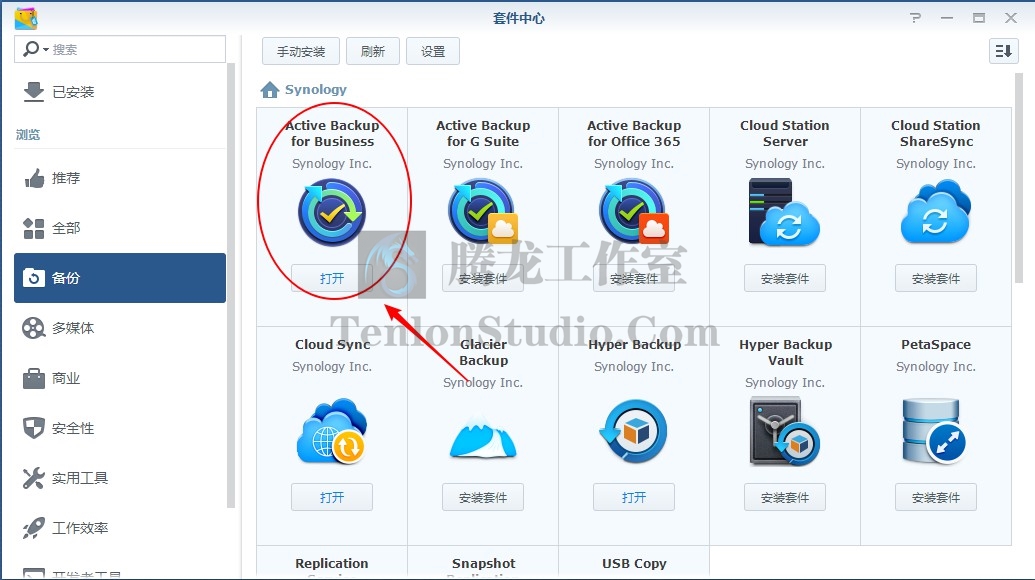Image resolution: width=1035 pixels, height=580 pixels.
Task: Click the Cloud Station ShareSync title text
Action: (x=935, y=133)
